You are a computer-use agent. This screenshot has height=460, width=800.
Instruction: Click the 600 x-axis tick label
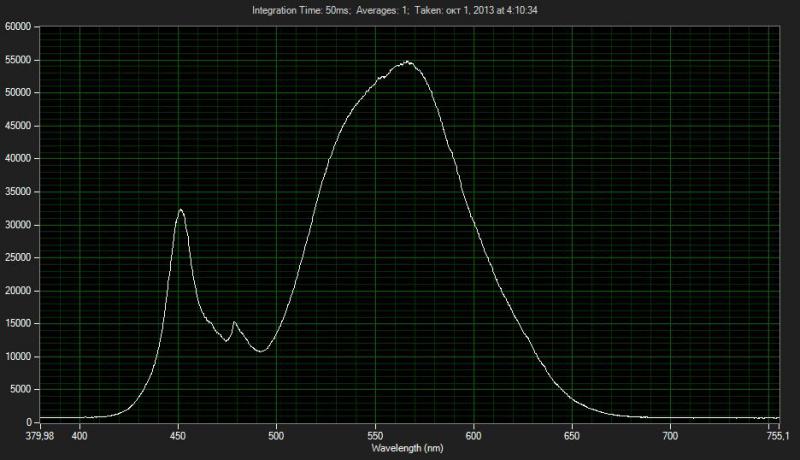point(474,436)
